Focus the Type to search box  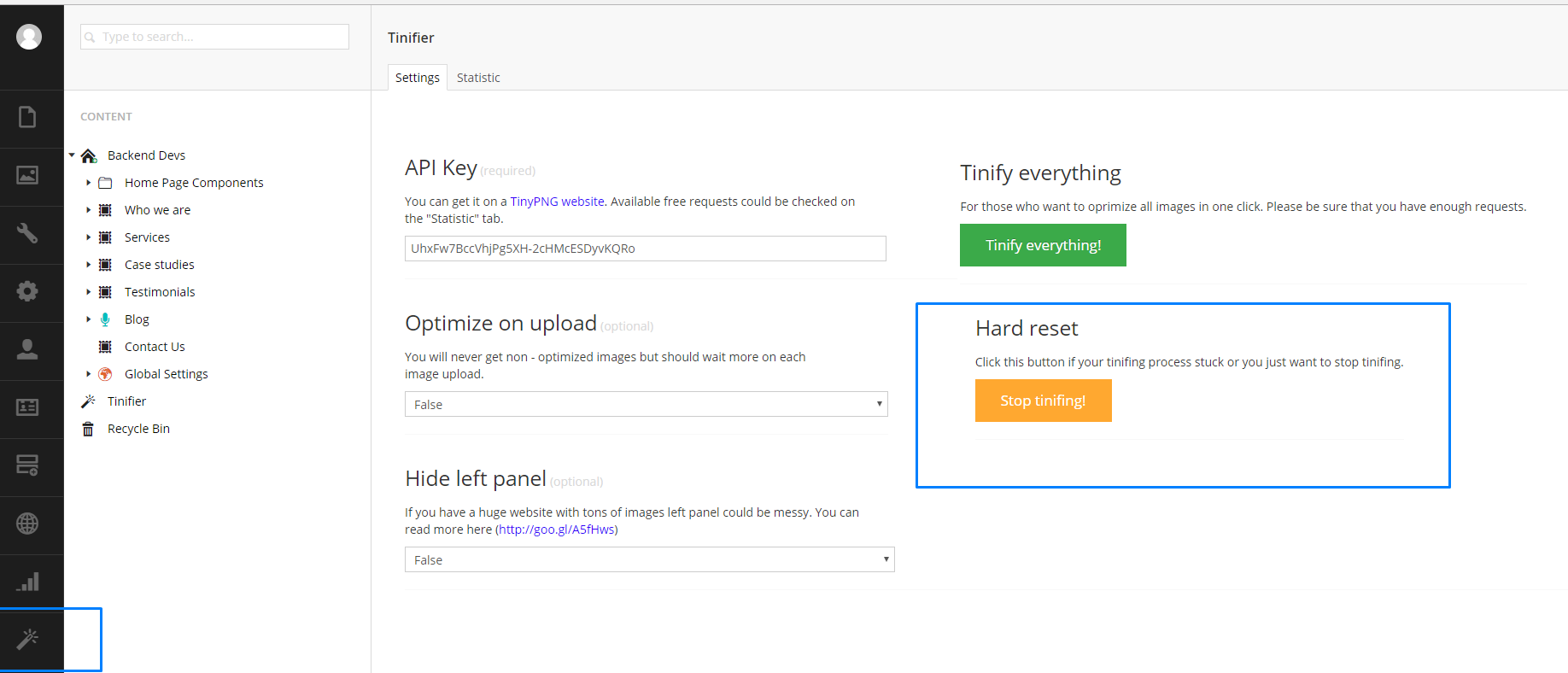coord(214,37)
